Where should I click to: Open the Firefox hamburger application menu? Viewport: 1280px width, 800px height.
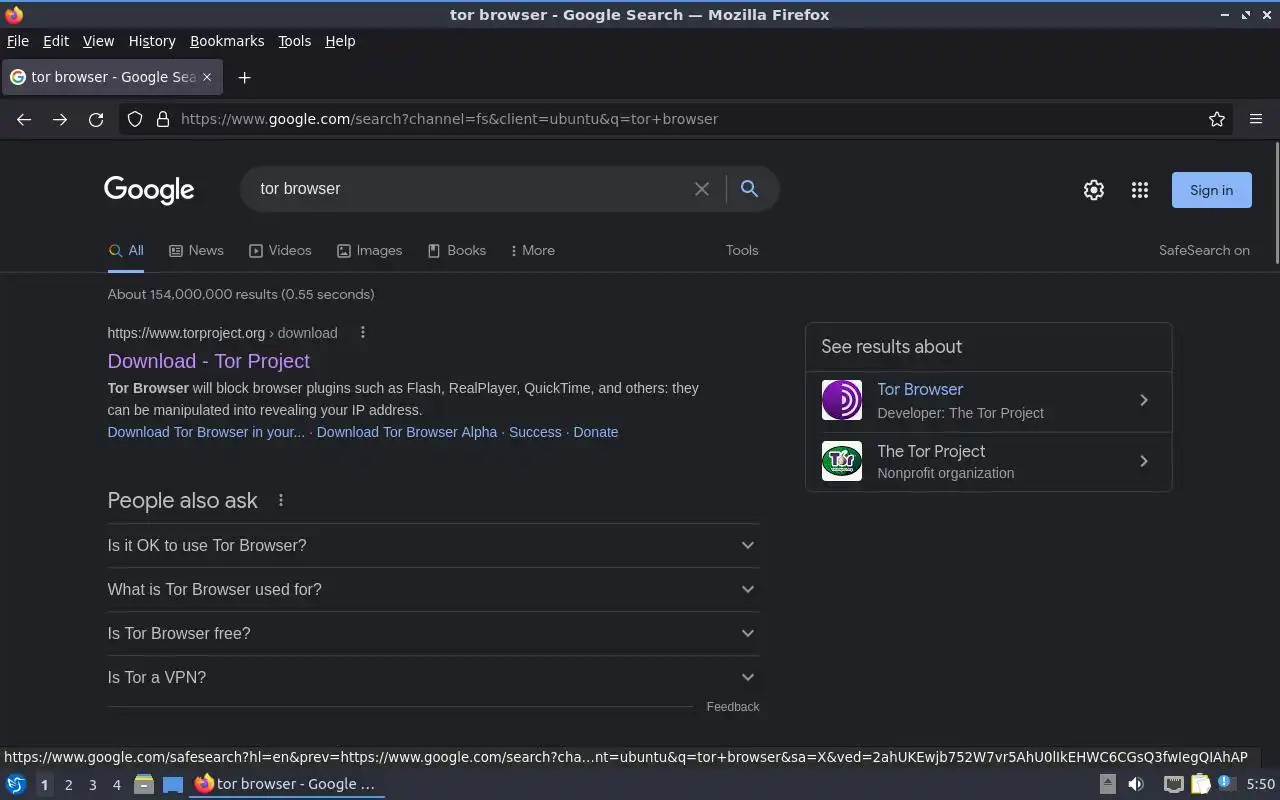pyautogui.click(x=1256, y=119)
